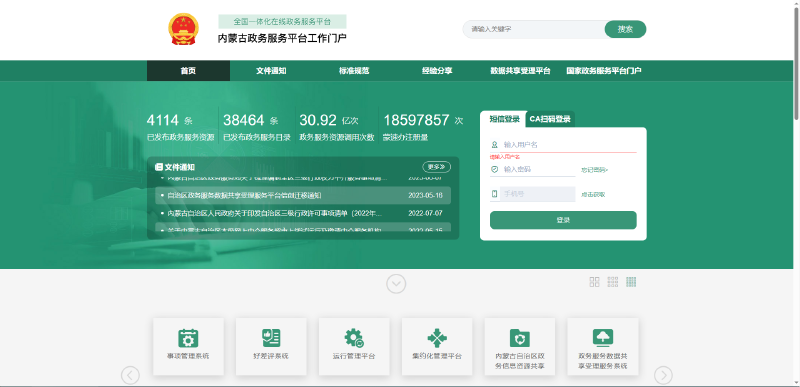Switch to four-by-four grid view

(x=631, y=282)
